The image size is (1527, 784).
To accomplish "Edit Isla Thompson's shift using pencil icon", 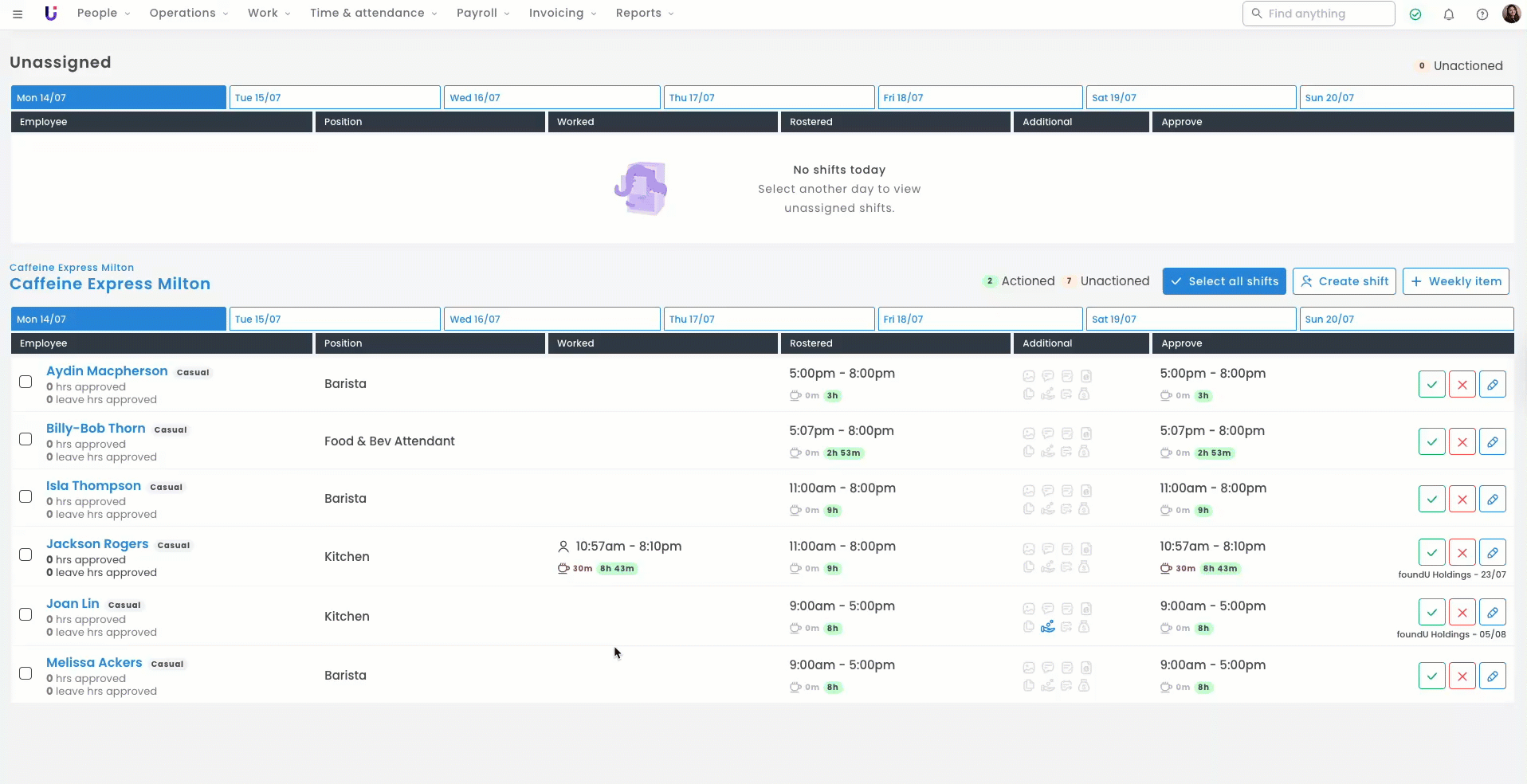I will pyautogui.click(x=1492, y=499).
